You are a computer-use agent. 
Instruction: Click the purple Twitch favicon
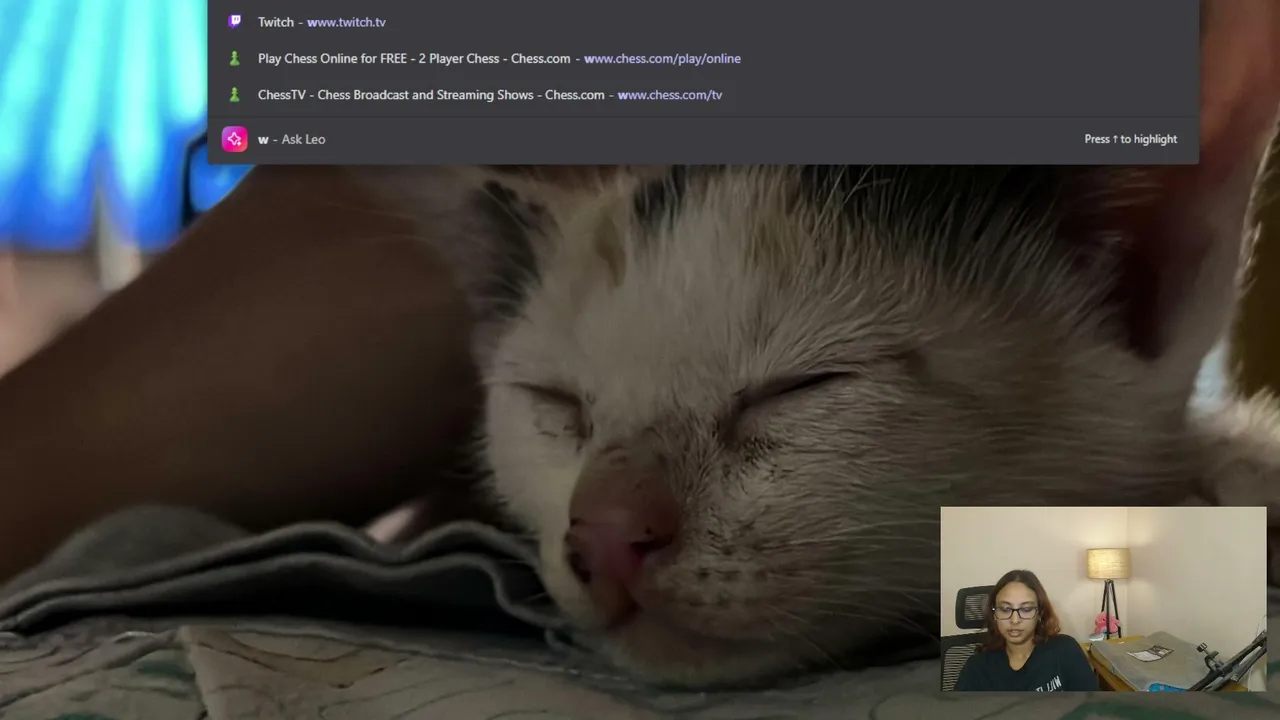[x=235, y=22]
